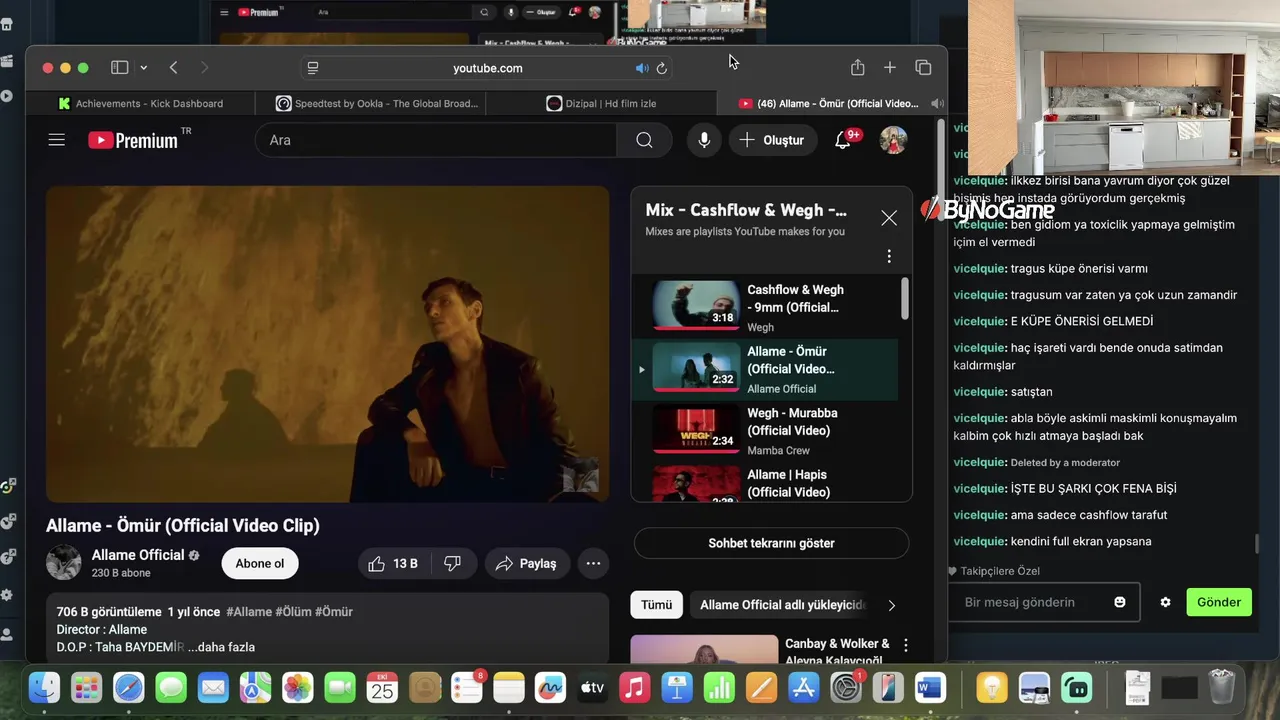This screenshot has width=1280, height=720.
Task: Play Cashflow & Wegh - 9mm from Mix
Action: (764, 307)
